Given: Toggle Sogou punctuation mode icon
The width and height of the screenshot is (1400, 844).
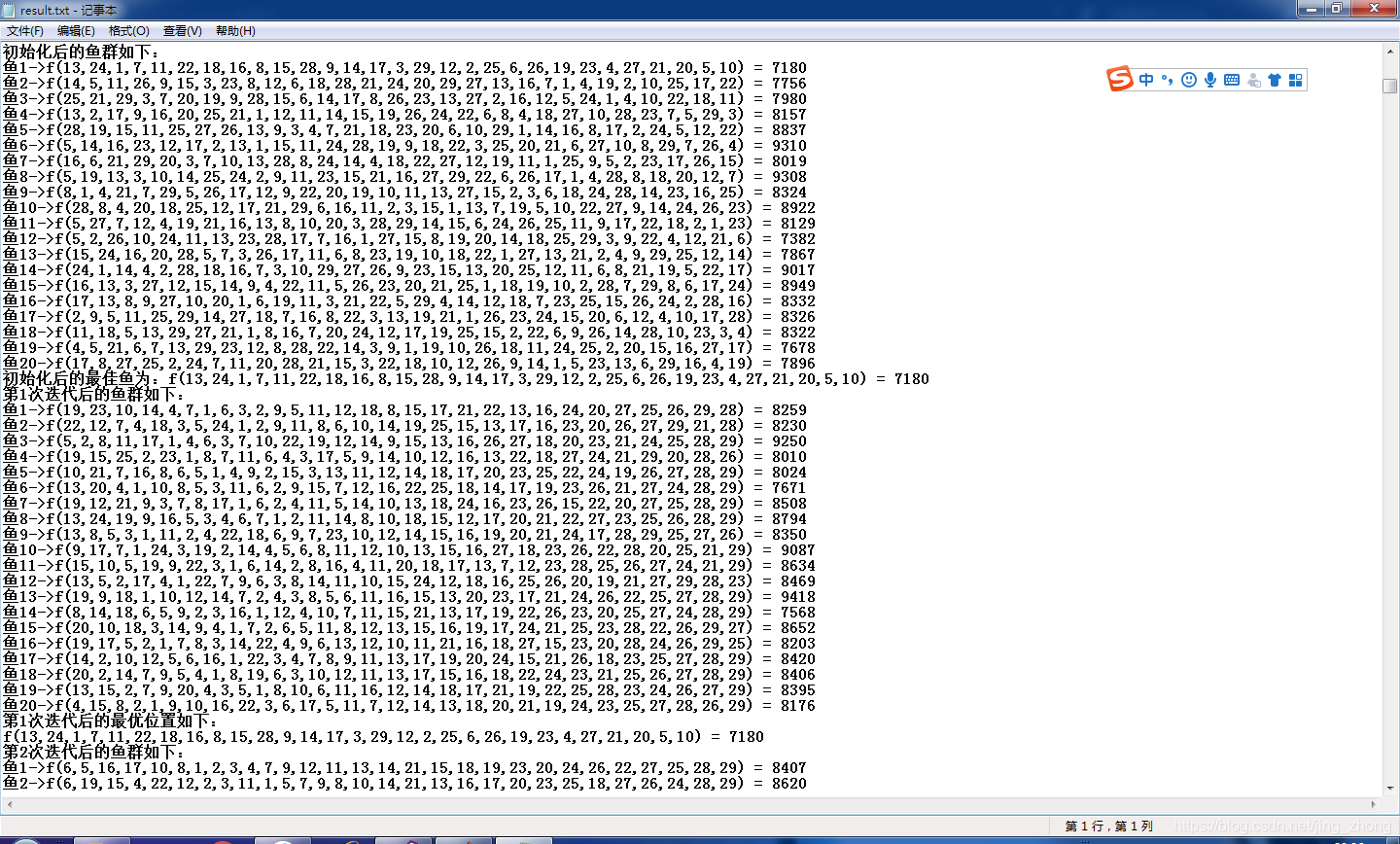Looking at the screenshot, I should (x=1167, y=80).
